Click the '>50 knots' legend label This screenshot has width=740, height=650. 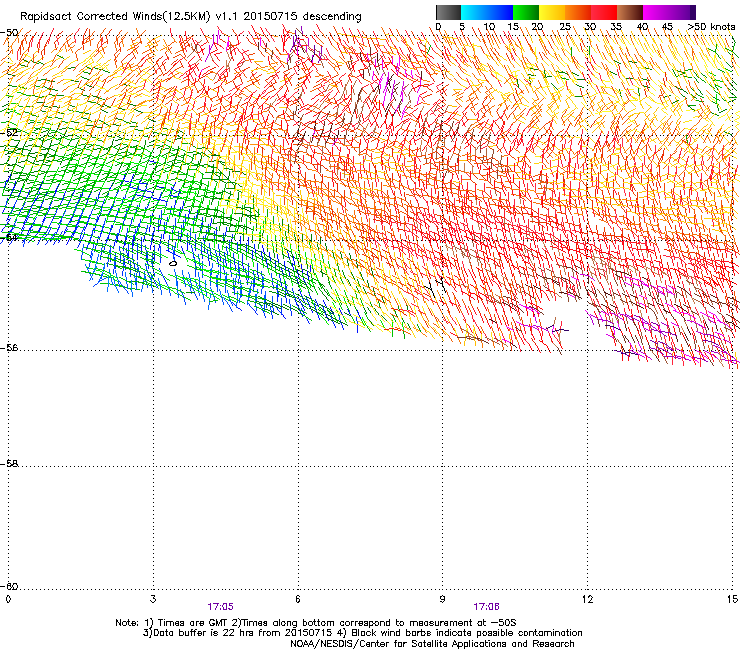click(x=711, y=27)
